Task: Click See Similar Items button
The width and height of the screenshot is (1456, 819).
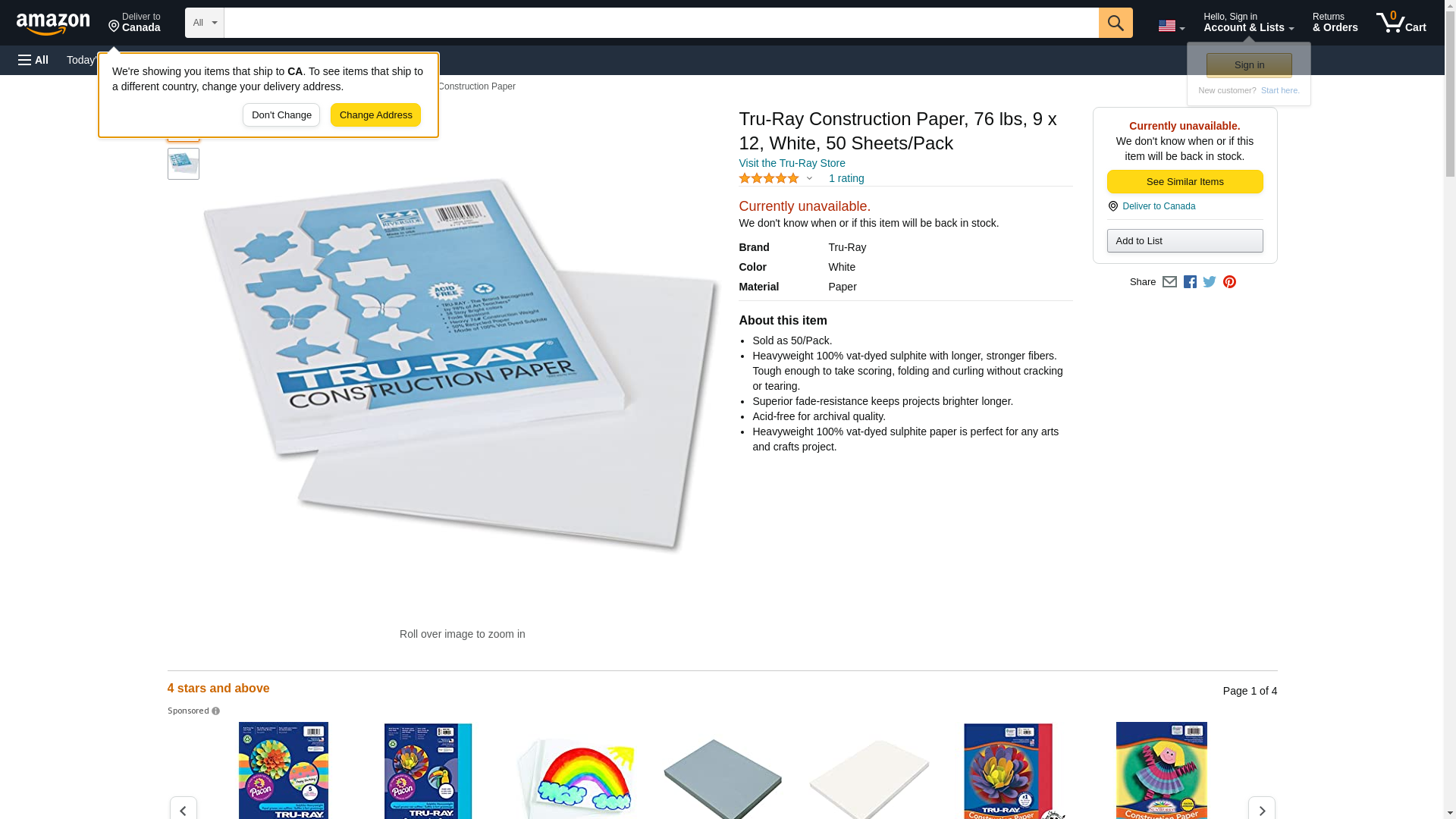Action: click(1185, 182)
